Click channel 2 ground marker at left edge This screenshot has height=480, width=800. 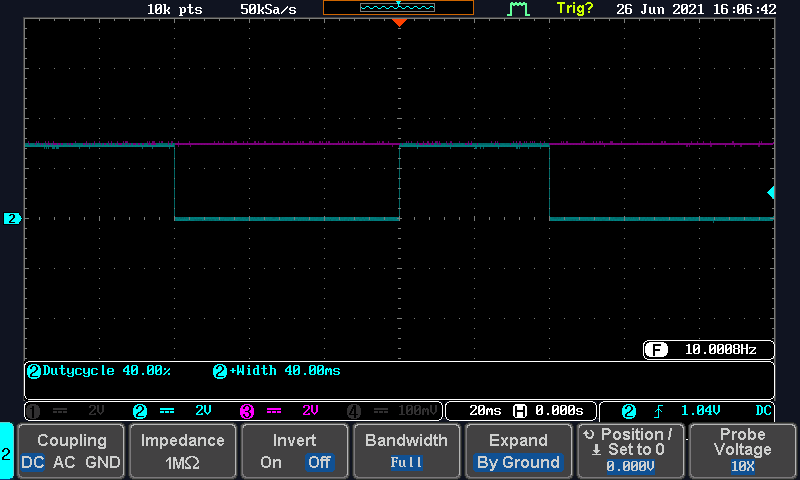[x=12, y=218]
